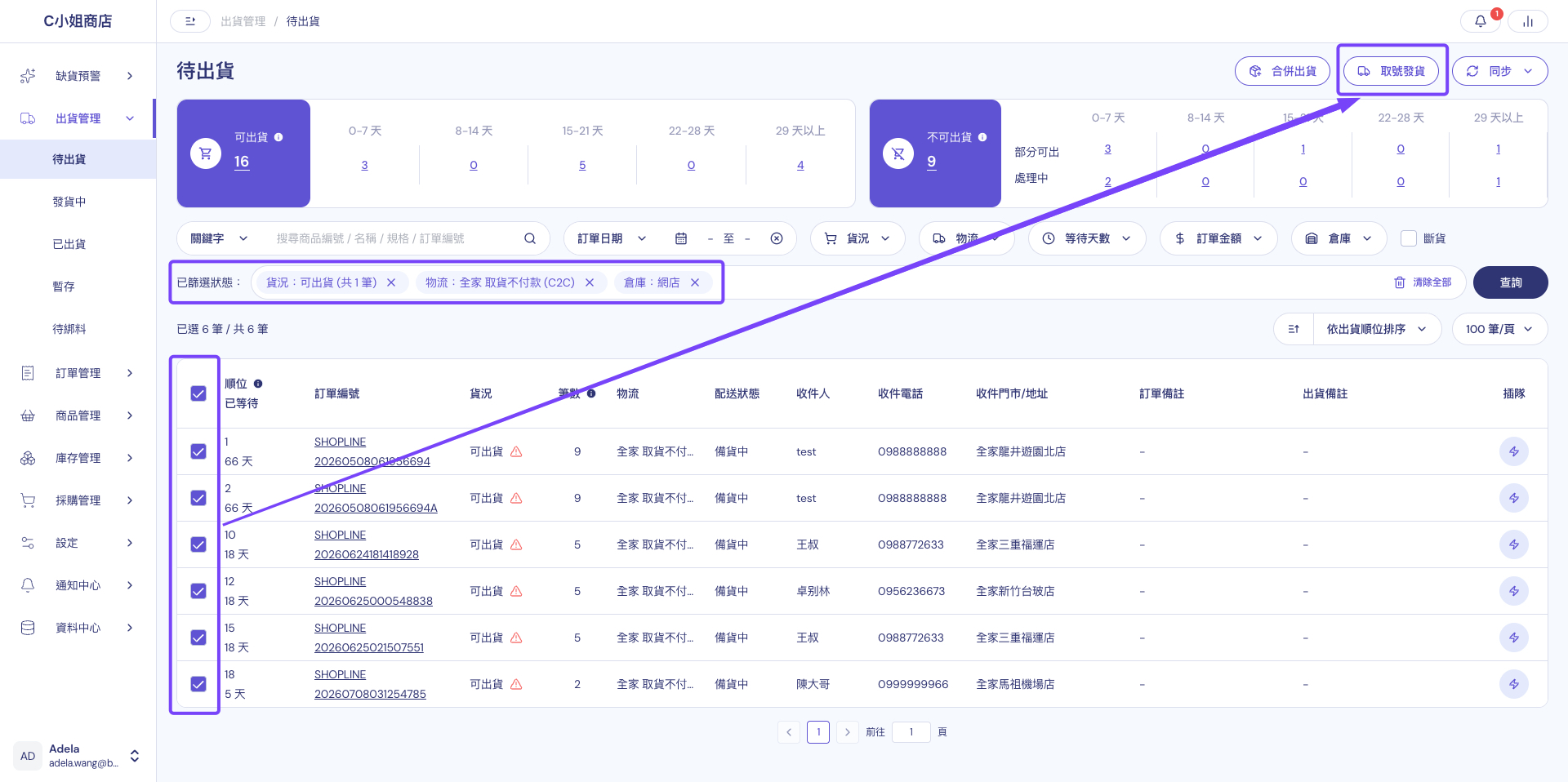Viewport: 1568px width, 782px height.
Task: Remove the 倉庫：網店 filter chip
Action: pyautogui.click(x=695, y=282)
